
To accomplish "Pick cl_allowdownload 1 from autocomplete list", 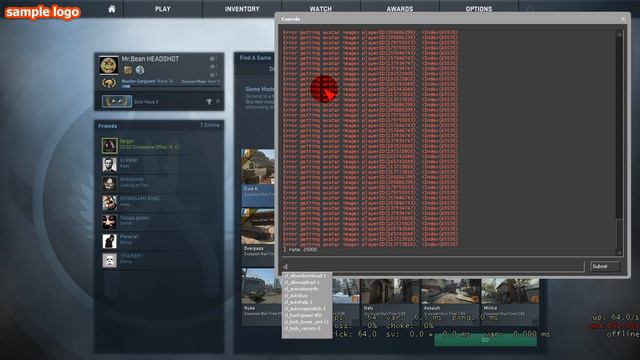I will (305, 276).
